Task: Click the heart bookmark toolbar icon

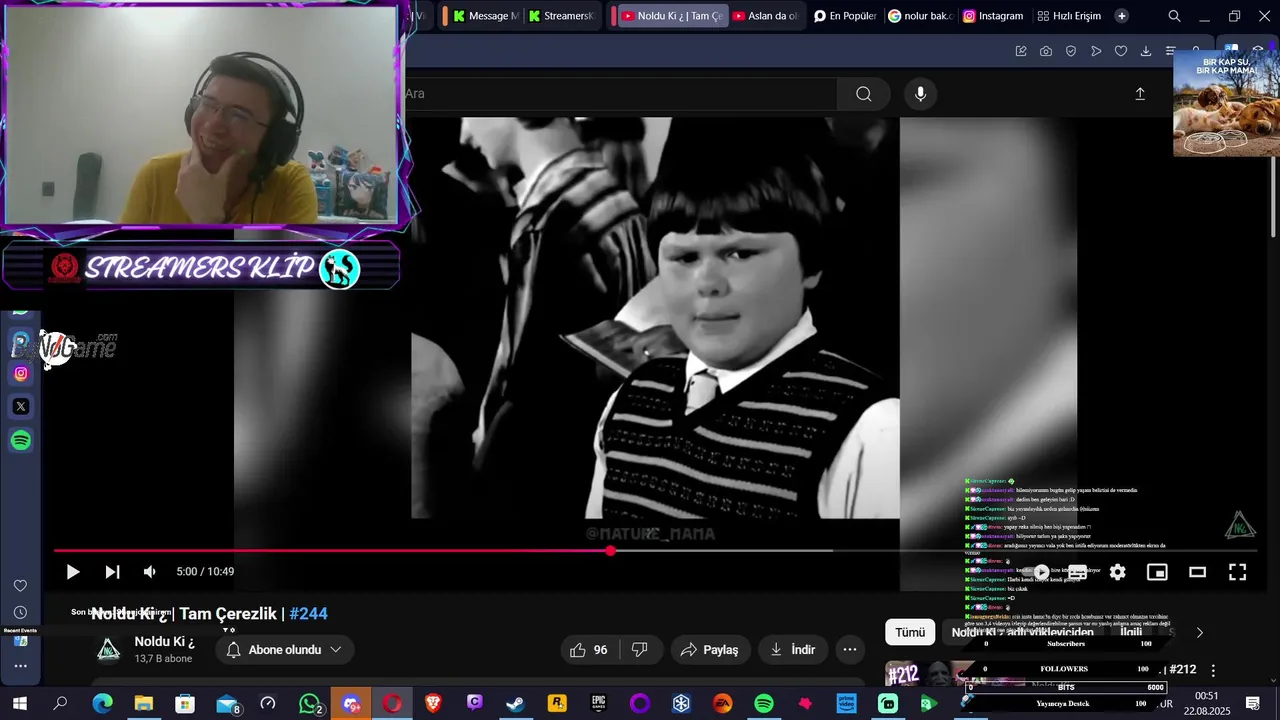Action: tap(1121, 51)
